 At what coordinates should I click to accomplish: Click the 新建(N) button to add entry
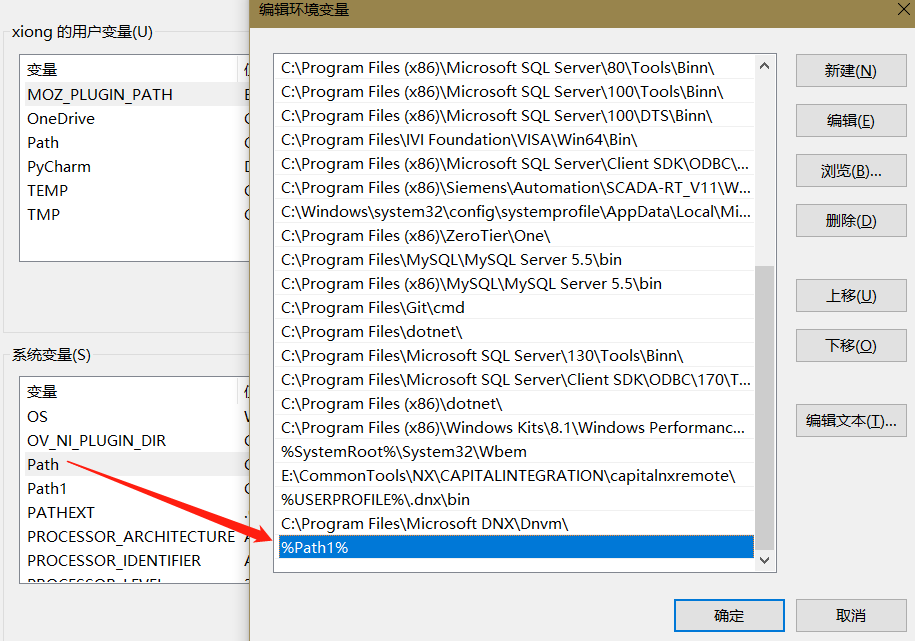click(x=849, y=70)
